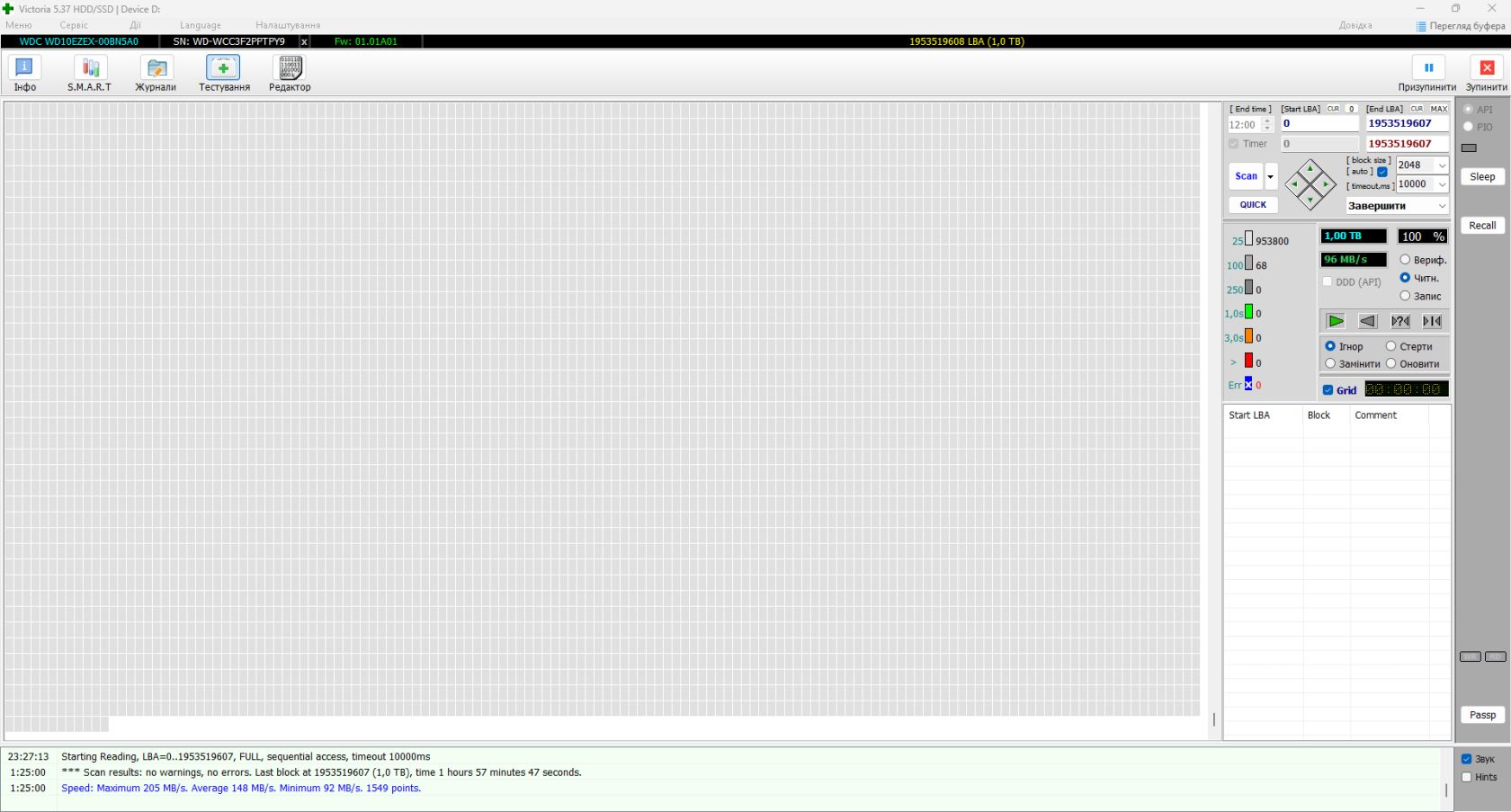Open the Завершити end-action dropdown
The height and width of the screenshot is (812, 1511).
coord(1442,206)
